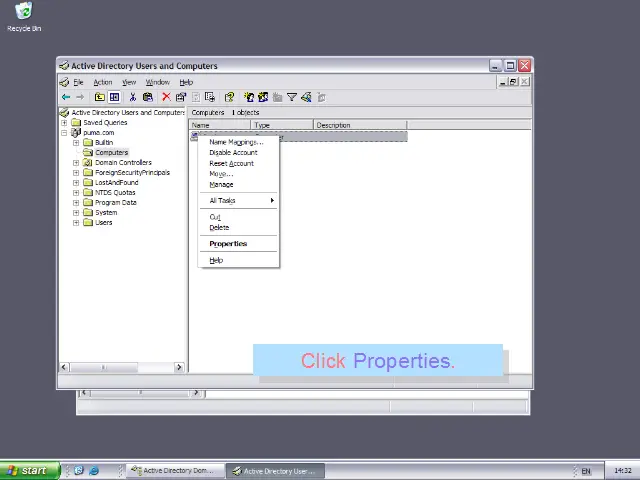Click the Back arrow toolbar icon
This screenshot has width=640, height=480.
(66, 97)
